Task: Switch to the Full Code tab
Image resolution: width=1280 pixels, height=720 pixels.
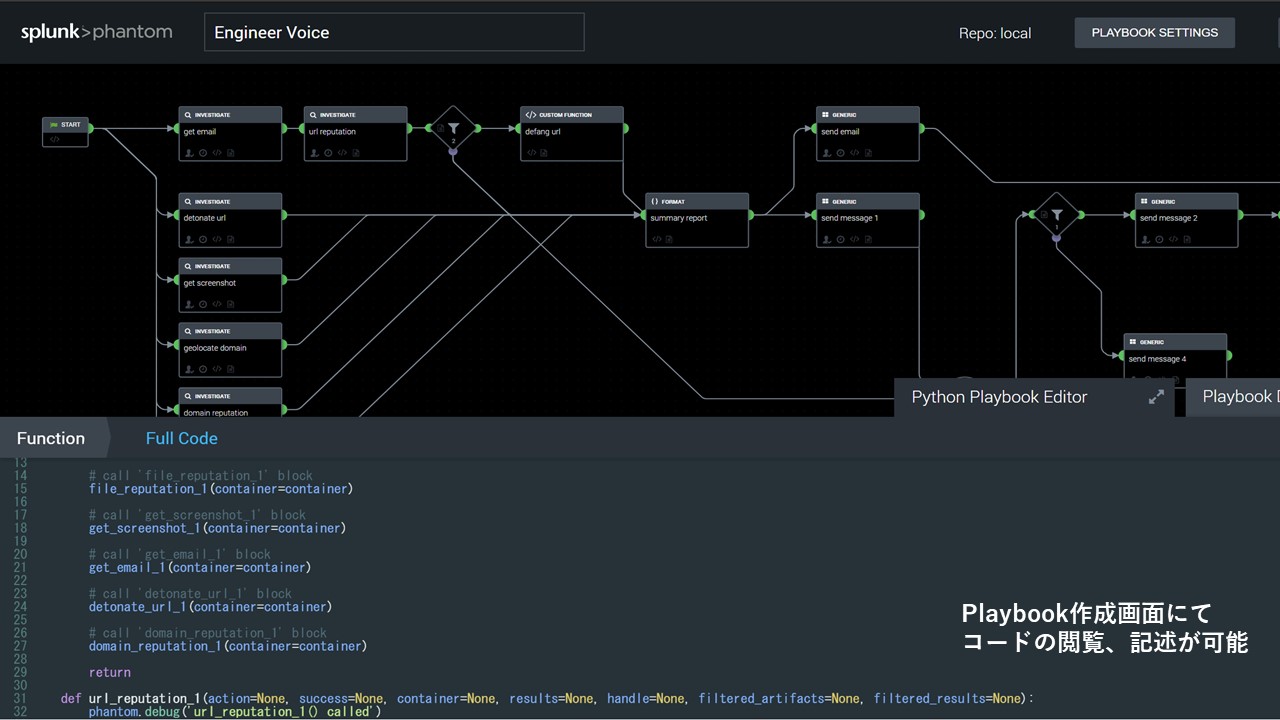Action: click(181, 438)
